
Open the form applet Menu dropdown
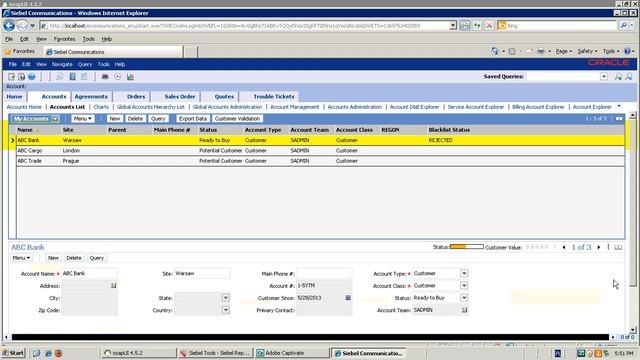pos(21,258)
